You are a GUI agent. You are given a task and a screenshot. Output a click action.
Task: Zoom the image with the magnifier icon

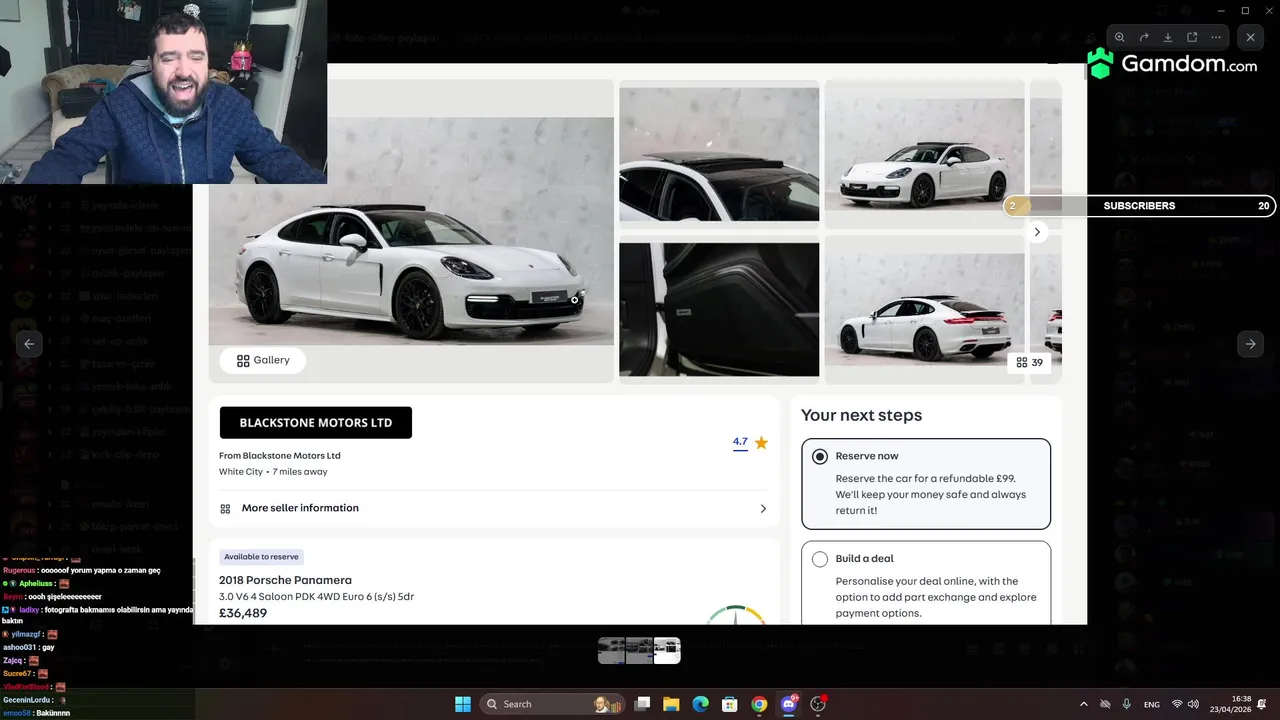pos(1120,37)
